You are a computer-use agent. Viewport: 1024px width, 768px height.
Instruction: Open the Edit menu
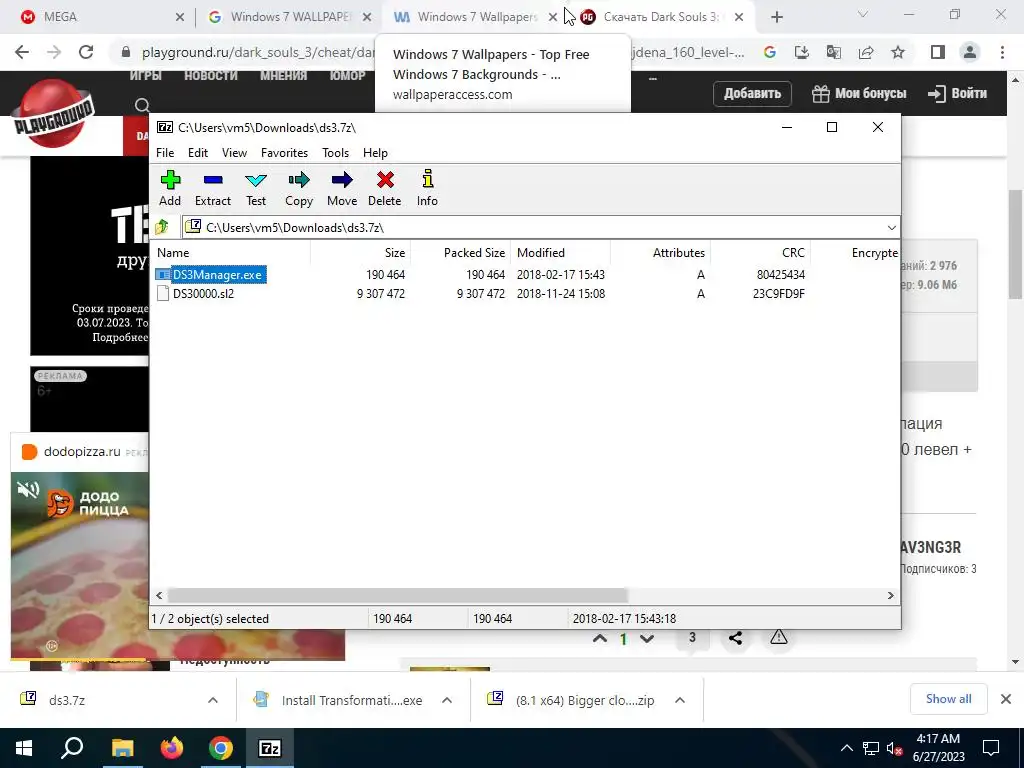click(198, 153)
